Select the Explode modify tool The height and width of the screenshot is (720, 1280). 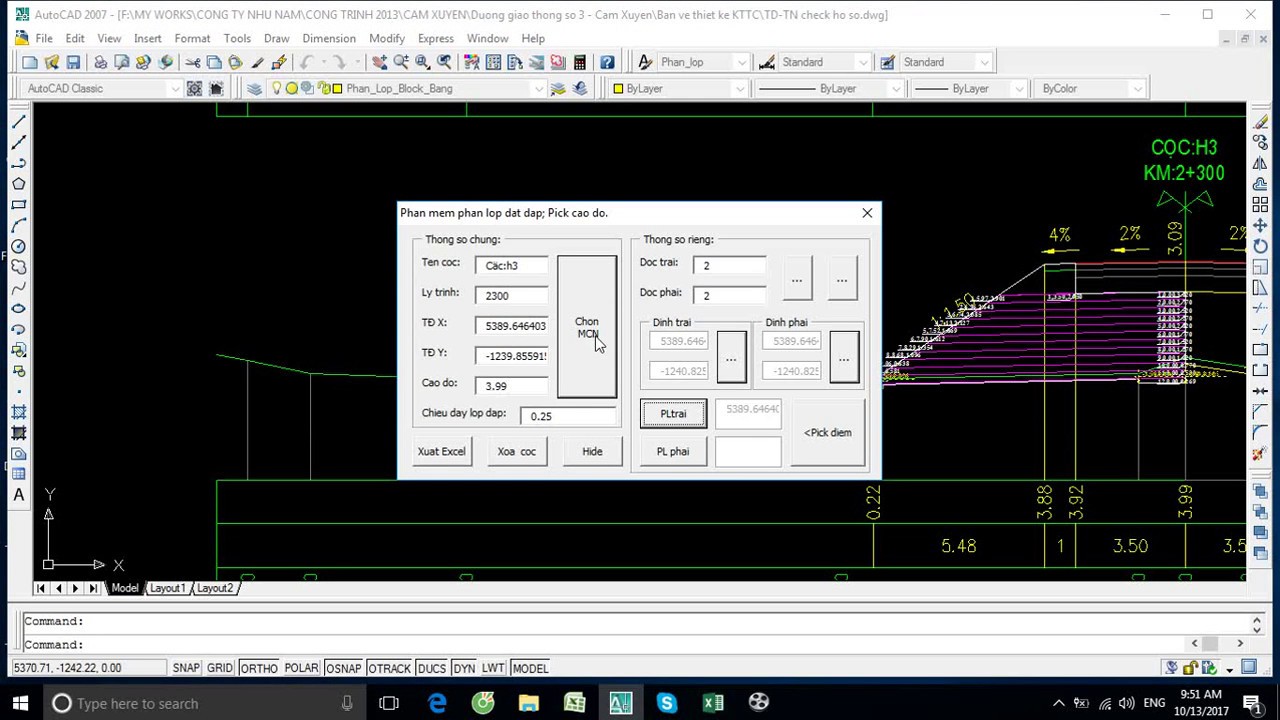click(1261, 454)
